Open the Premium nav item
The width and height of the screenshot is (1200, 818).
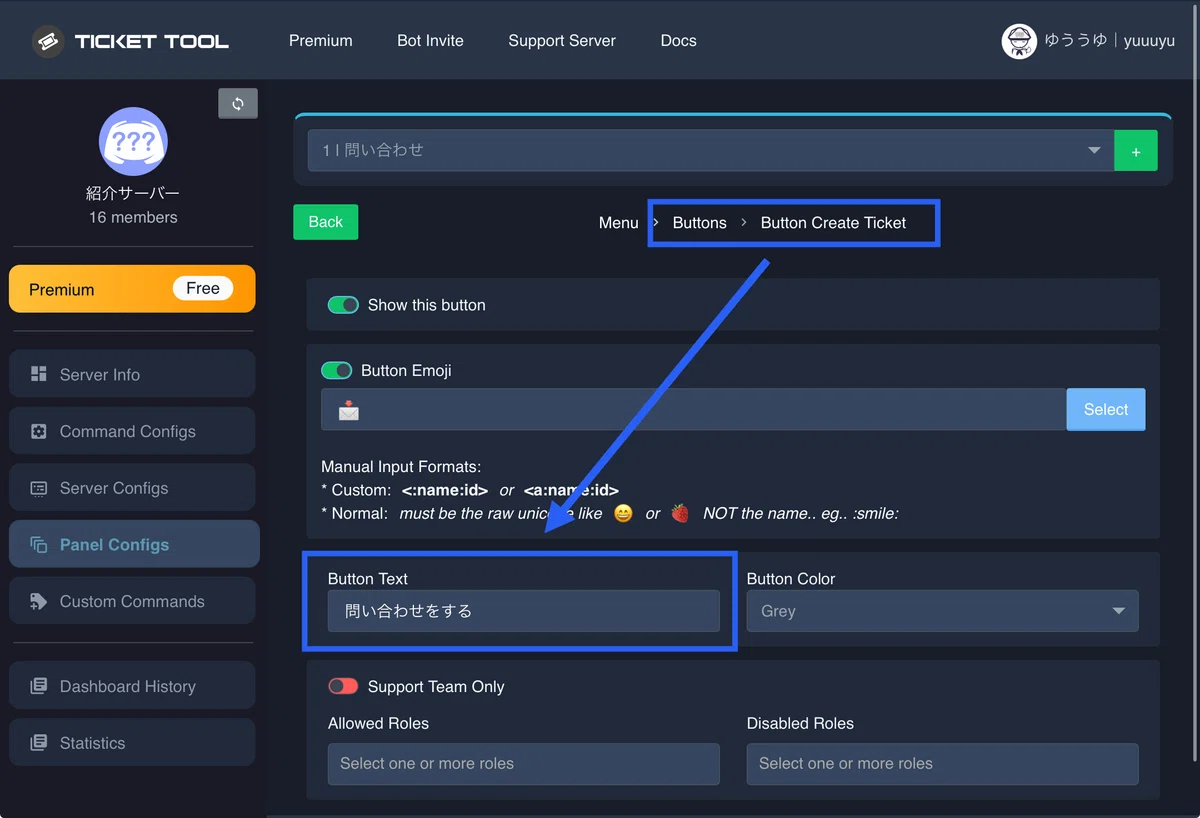pyautogui.click(x=321, y=41)
